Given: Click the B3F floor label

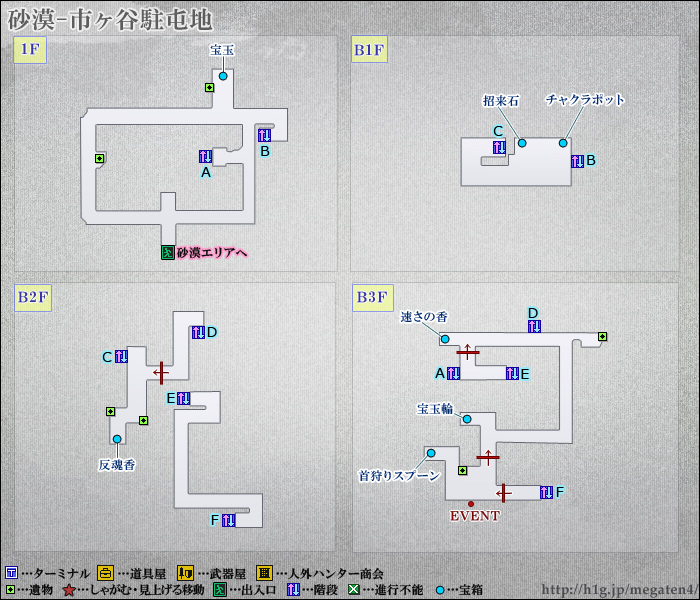Looking at the screenshot, I should point(371,297).
